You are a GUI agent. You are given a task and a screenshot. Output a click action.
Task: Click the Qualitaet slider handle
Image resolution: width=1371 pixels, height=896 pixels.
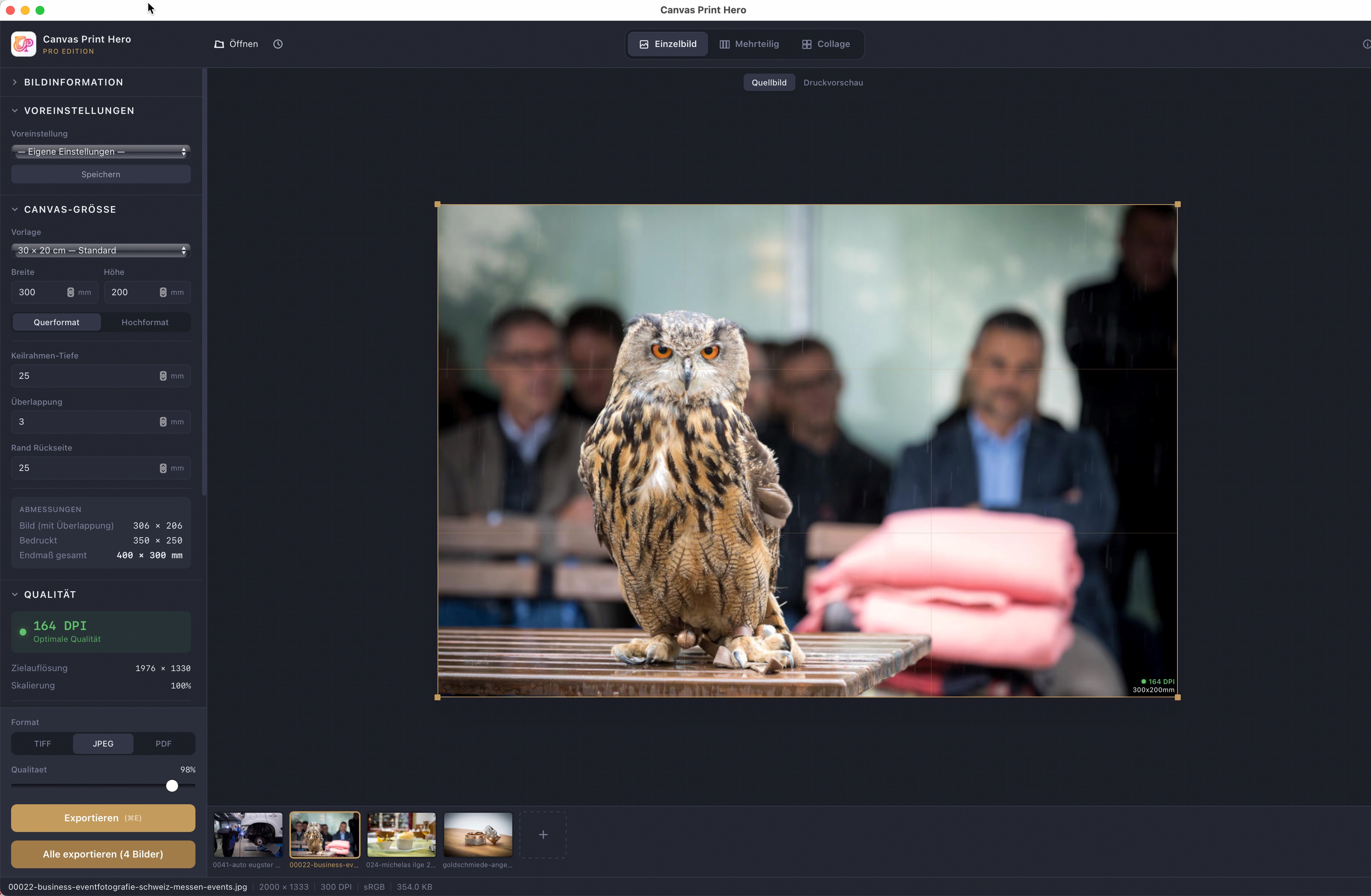172,785
